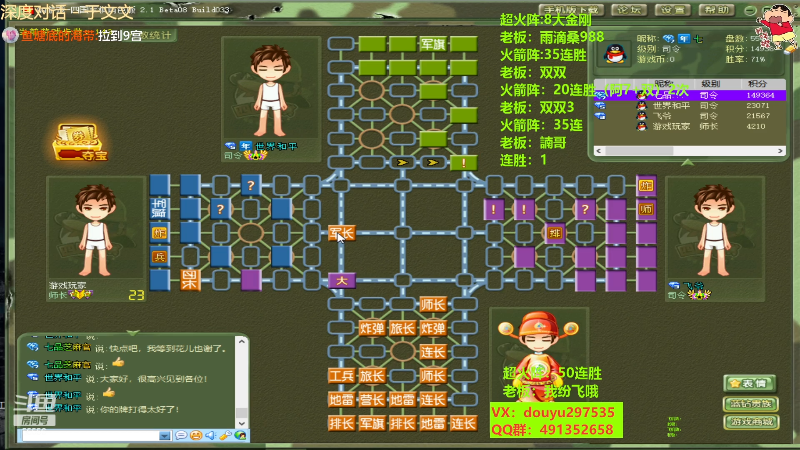Click the 胜率: 71% stat in profile panel
800x450 pixels.
tap(745, 59)
